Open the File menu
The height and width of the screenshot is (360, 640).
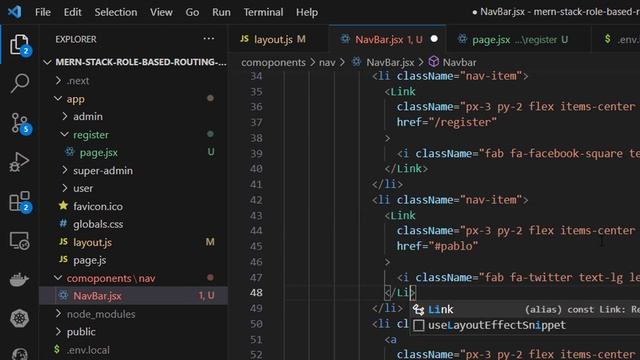[43, 12]
